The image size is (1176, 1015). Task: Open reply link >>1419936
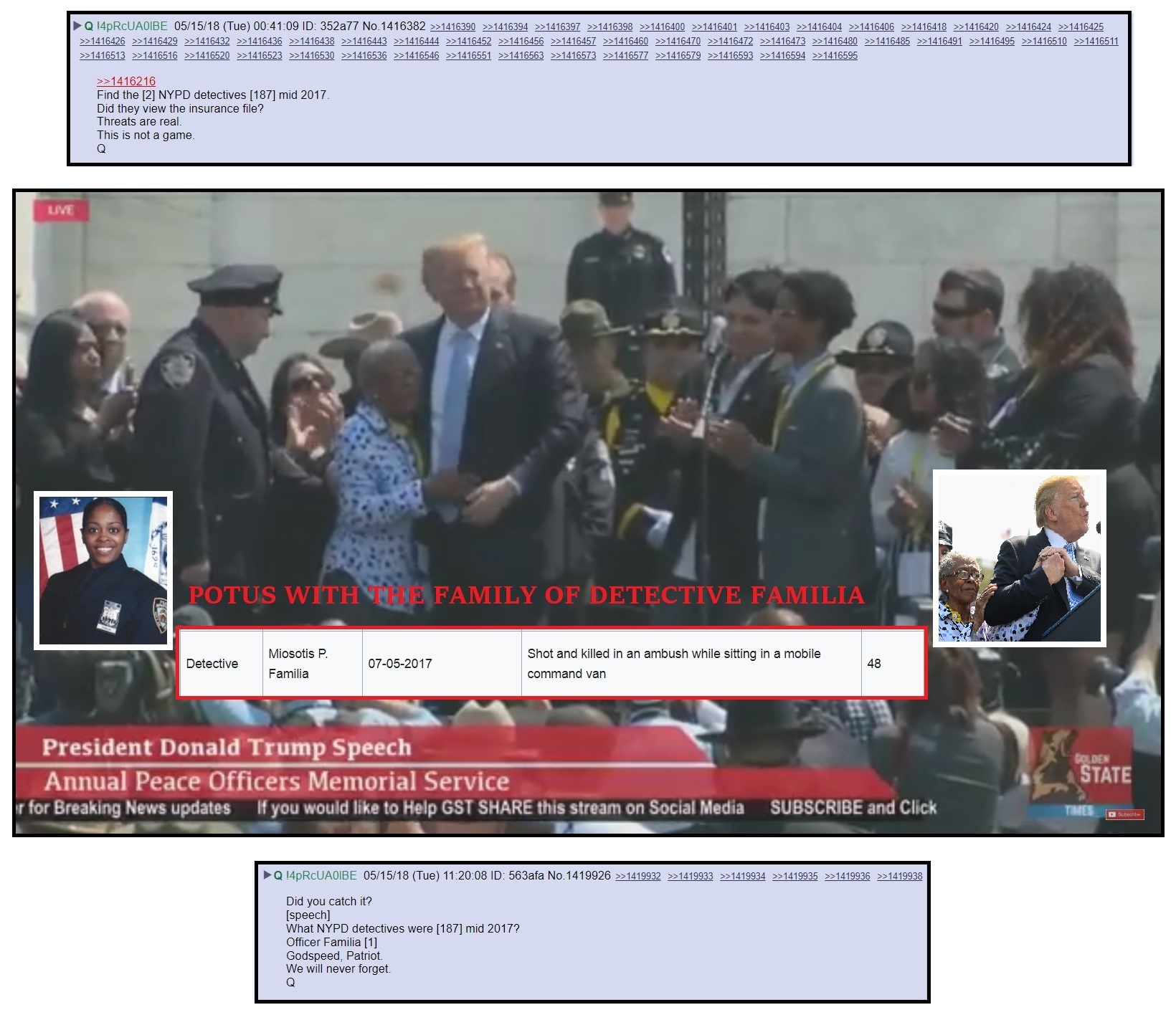[848, 876]
